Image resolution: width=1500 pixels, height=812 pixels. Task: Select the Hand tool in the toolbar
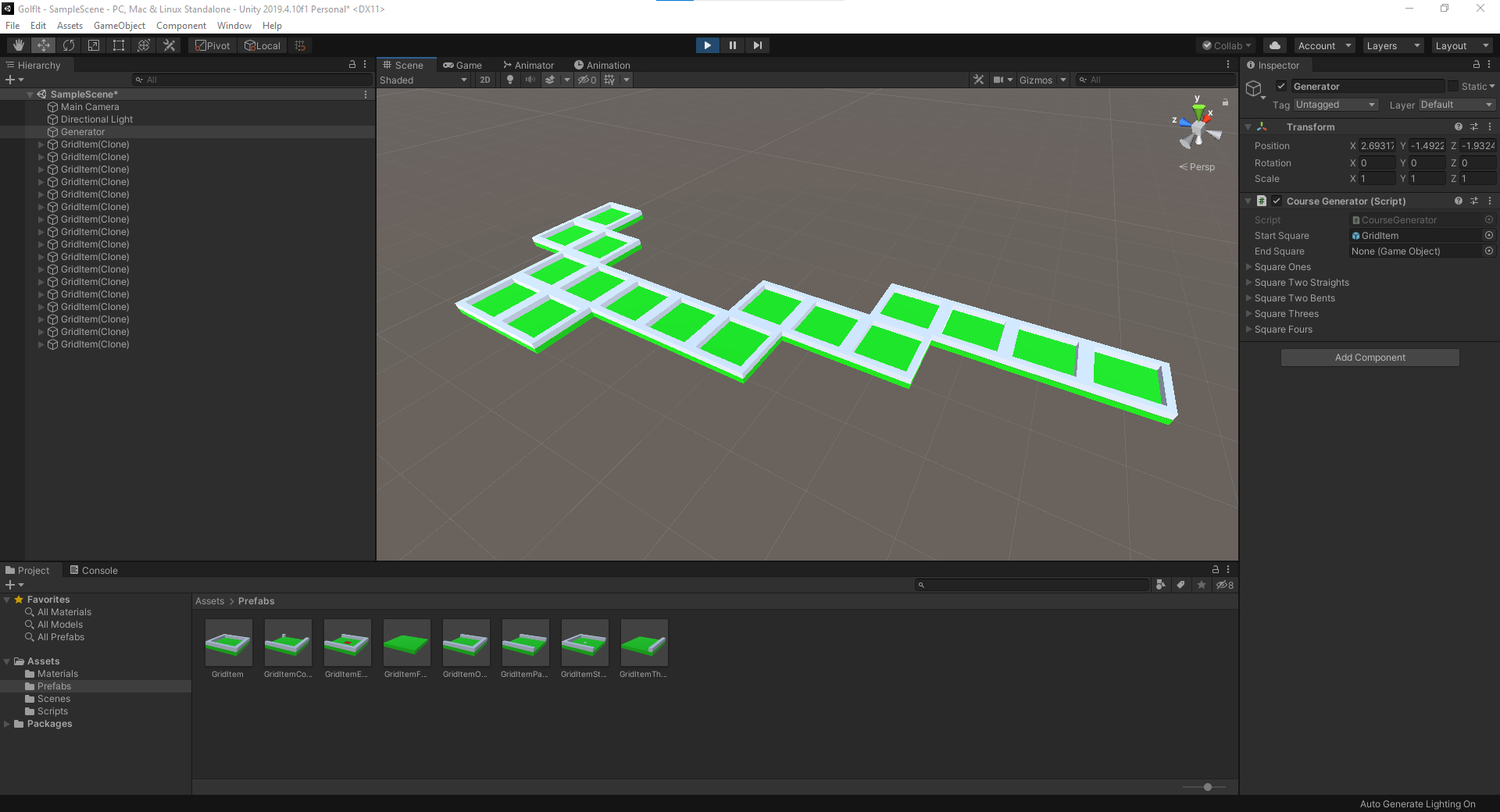pos(17,45)
